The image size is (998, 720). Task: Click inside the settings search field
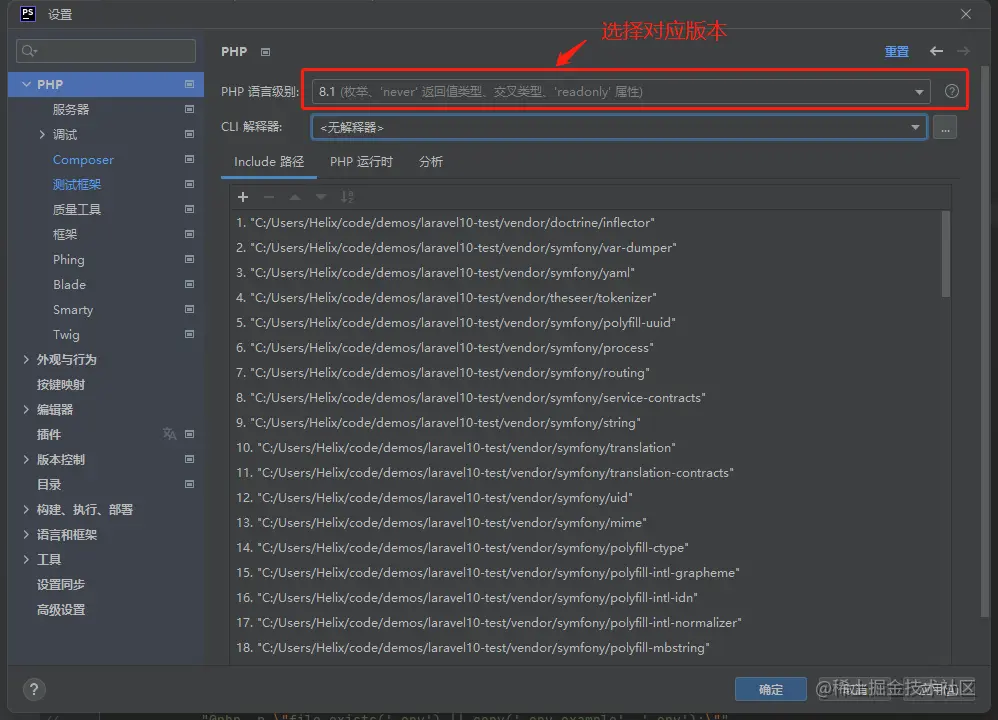click(x=106, y=51)
